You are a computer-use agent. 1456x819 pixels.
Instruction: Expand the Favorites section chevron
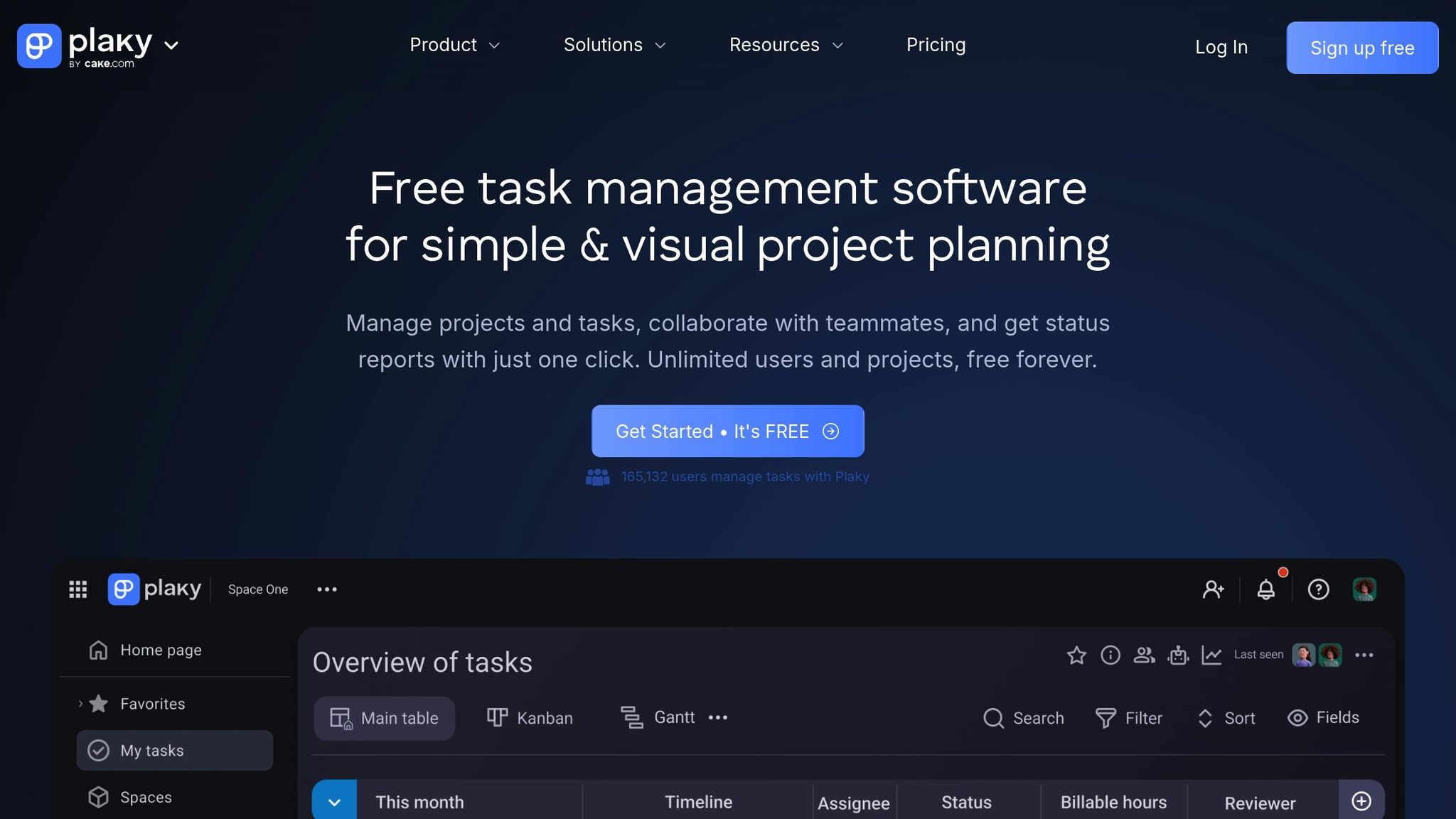pyautogui.click(x=80, y=704)
